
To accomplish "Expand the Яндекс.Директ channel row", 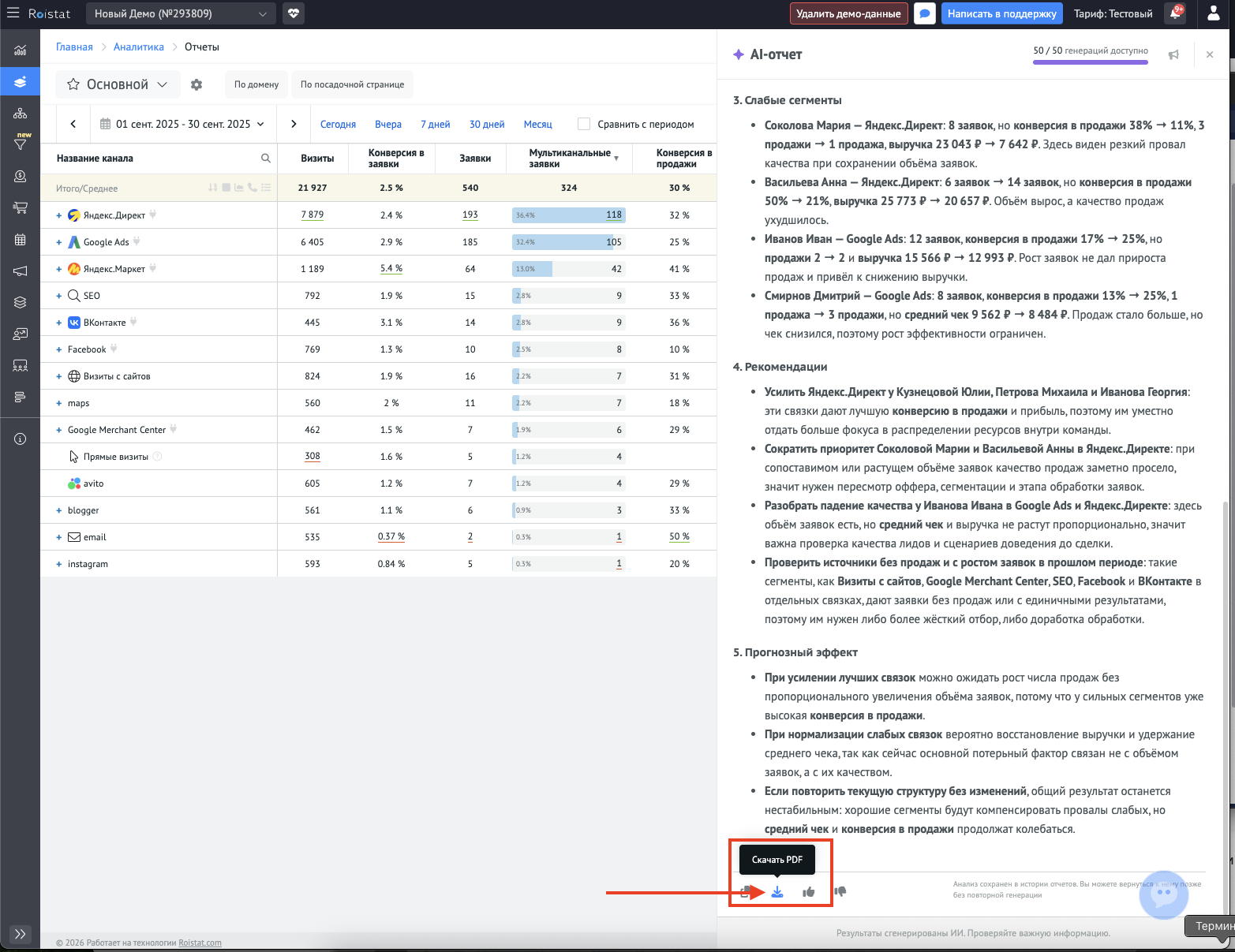I will coord(58,215).
